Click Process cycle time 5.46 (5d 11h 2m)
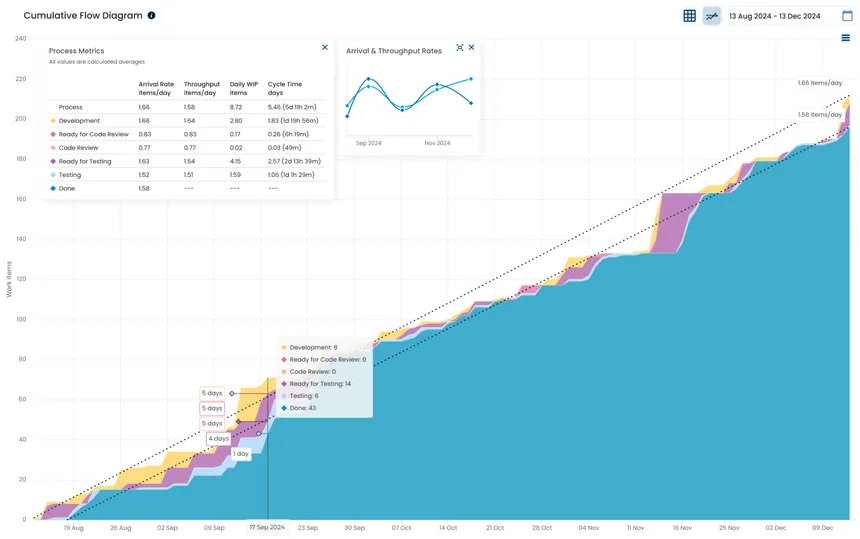The width and height of the screenshot is (860, 539). click(x=292, y=107)
